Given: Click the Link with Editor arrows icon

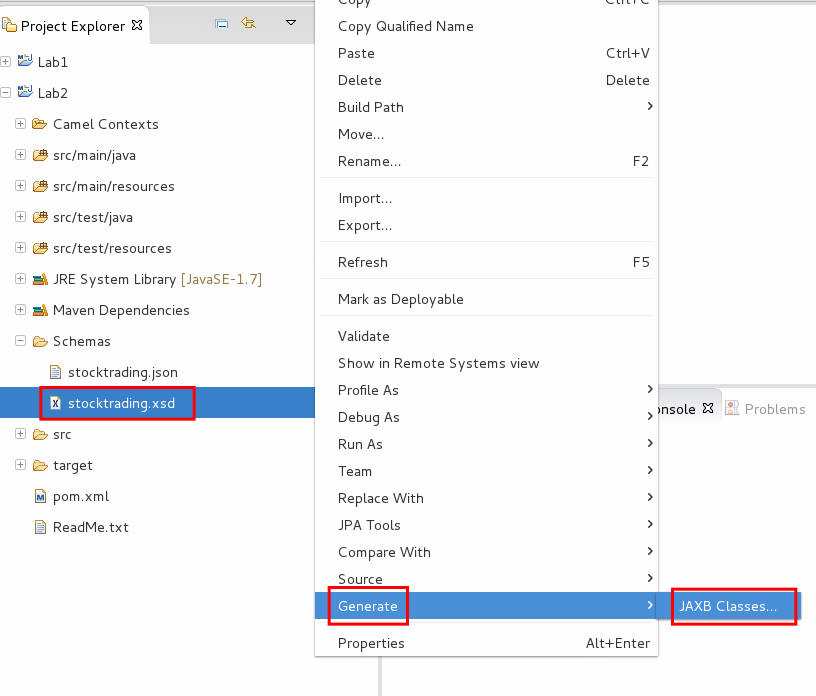Looking at the screenshot, I should 249,23.
